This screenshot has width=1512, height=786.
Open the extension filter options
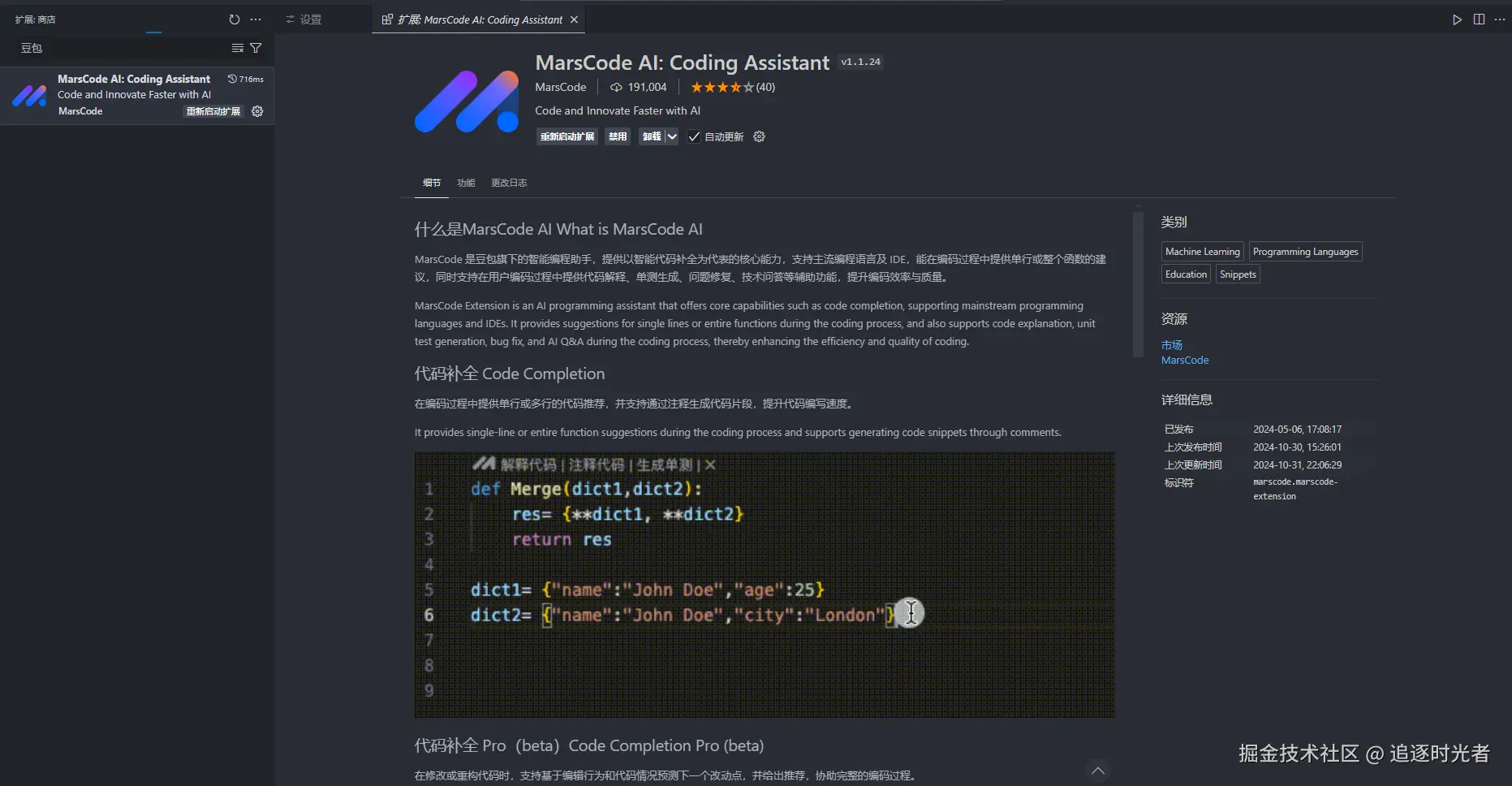(x=256, y=48)
